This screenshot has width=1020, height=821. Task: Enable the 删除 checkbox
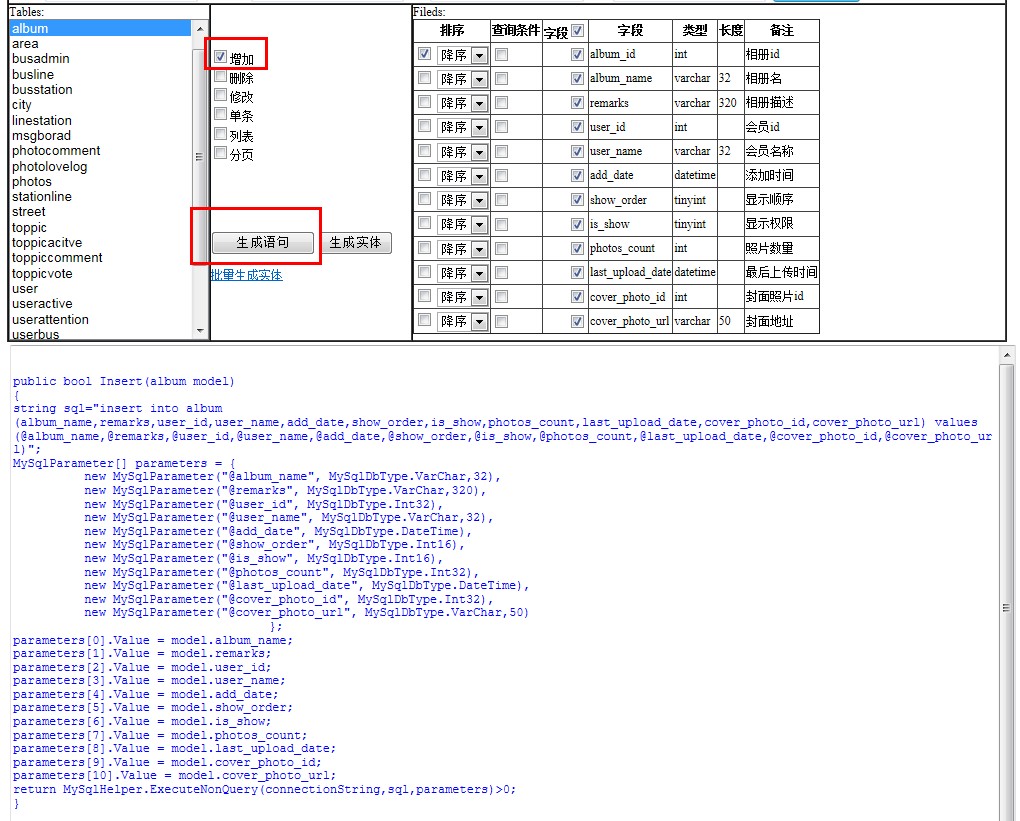(x=221, y=77)
